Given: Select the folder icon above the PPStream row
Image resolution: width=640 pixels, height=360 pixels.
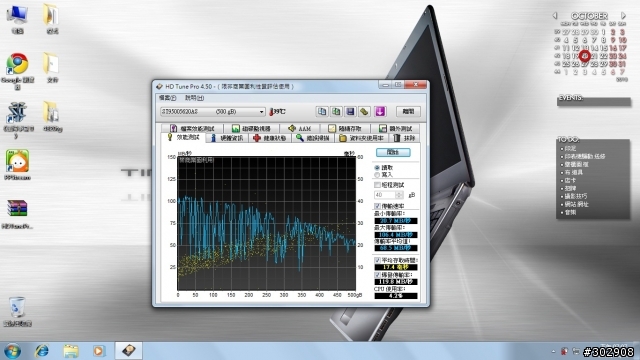Looking at the screenshot, I should click(52, 116).
